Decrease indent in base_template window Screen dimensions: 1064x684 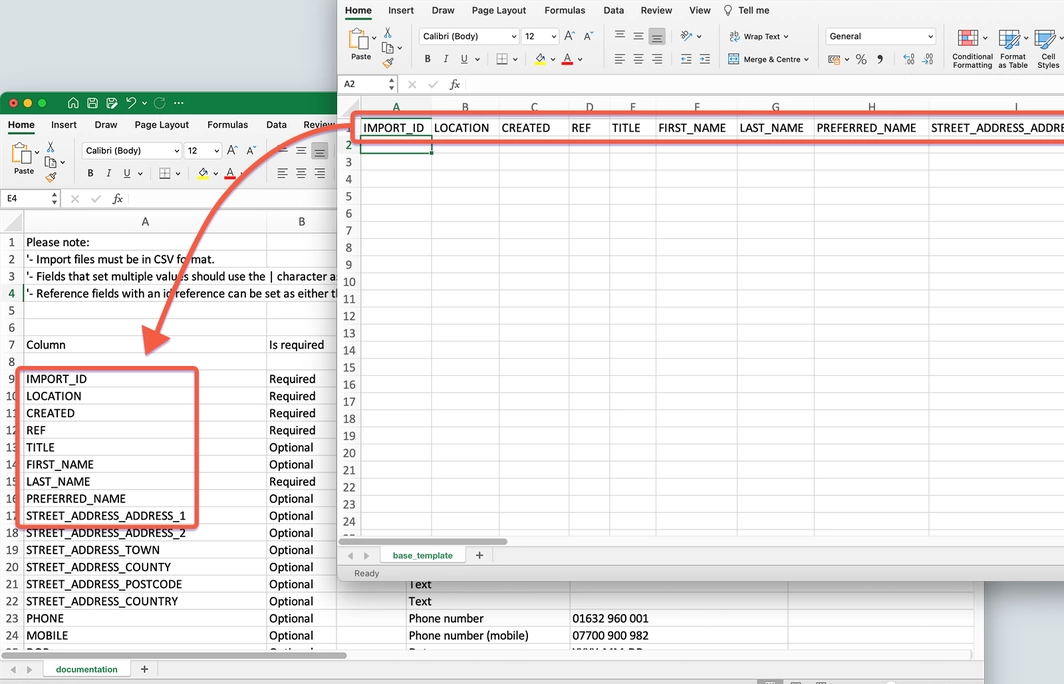coord(687,59)
